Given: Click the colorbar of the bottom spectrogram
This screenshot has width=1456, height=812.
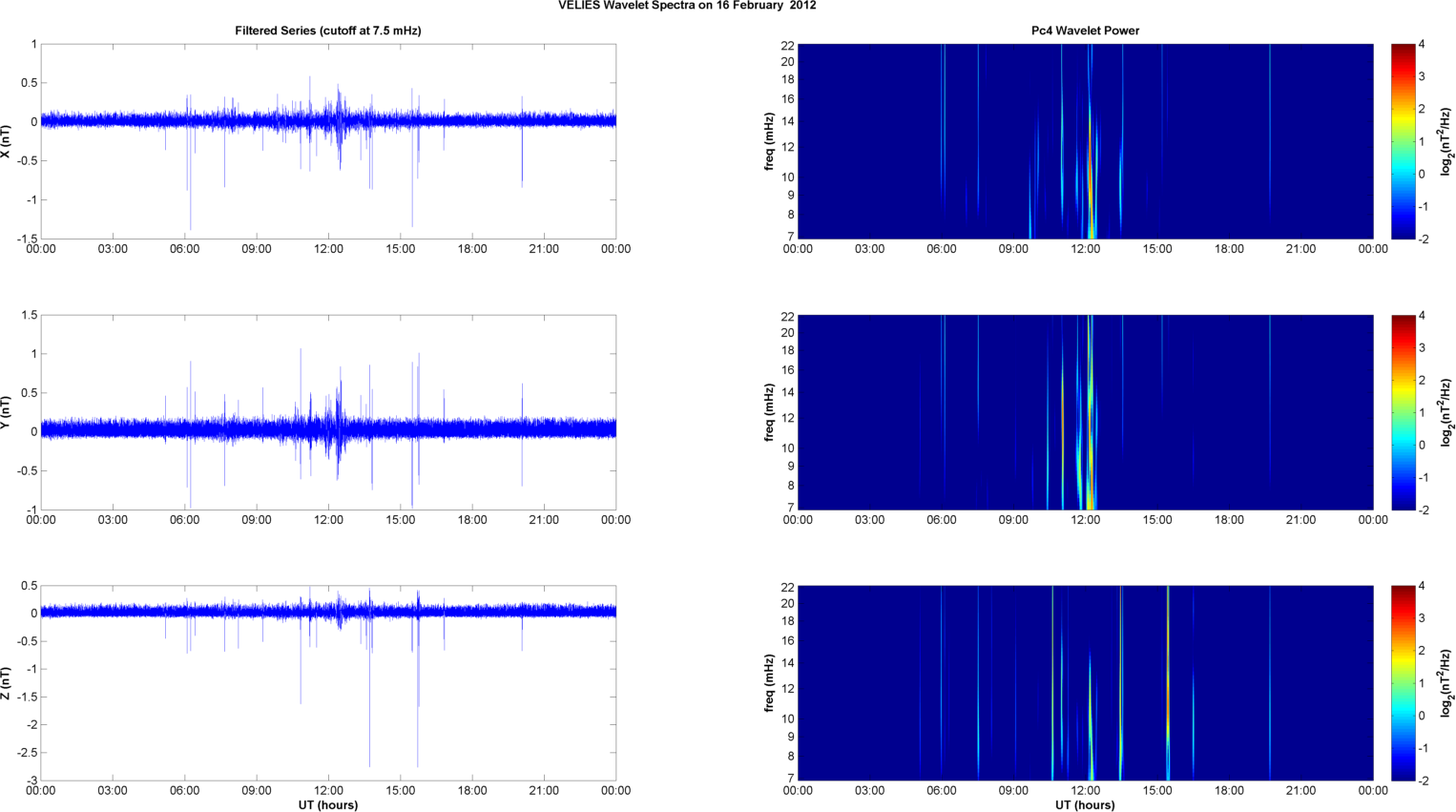Looking at the screenshot, I should (x=1403, y=683).
